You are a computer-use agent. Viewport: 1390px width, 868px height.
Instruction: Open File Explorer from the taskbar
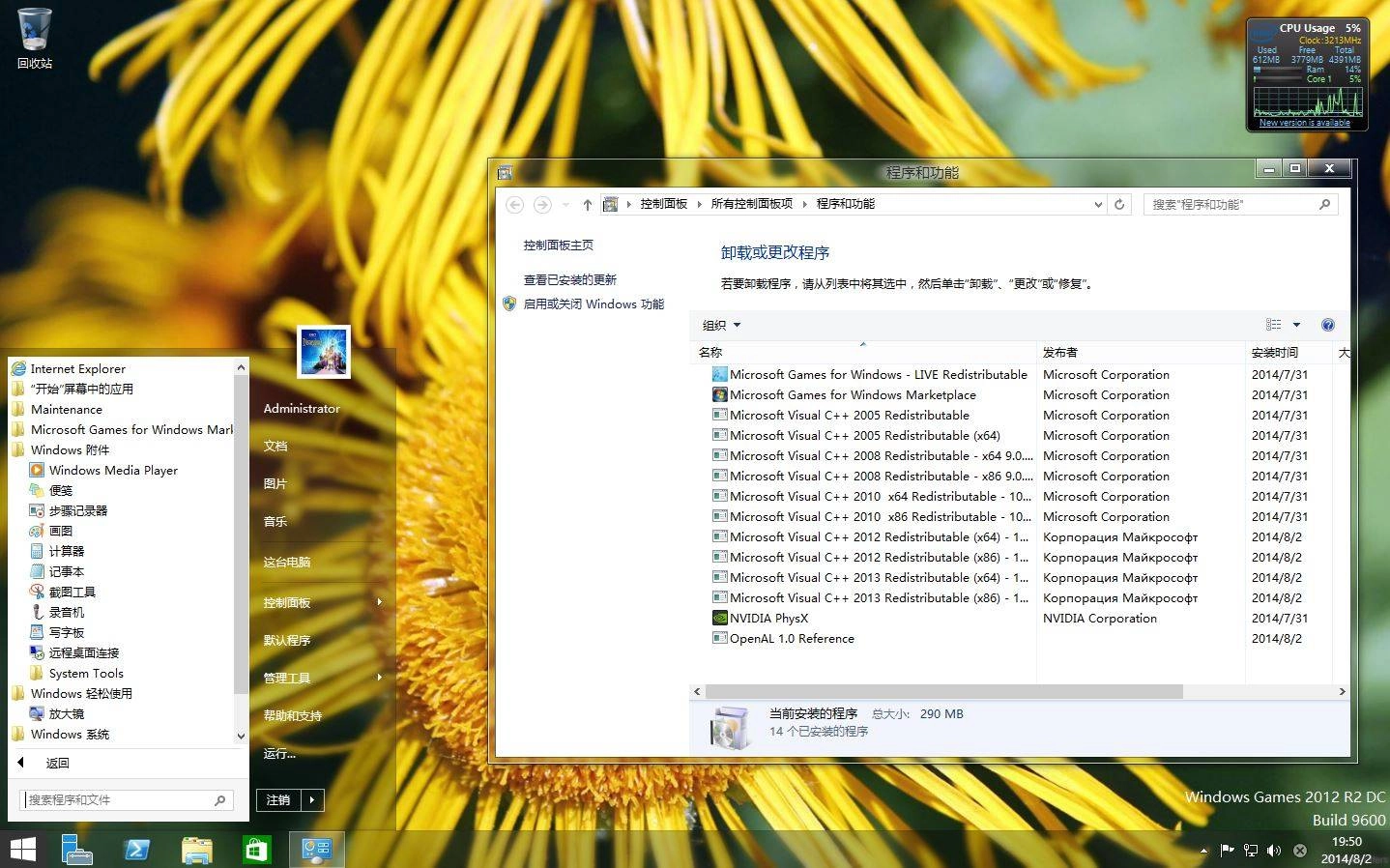196,850
